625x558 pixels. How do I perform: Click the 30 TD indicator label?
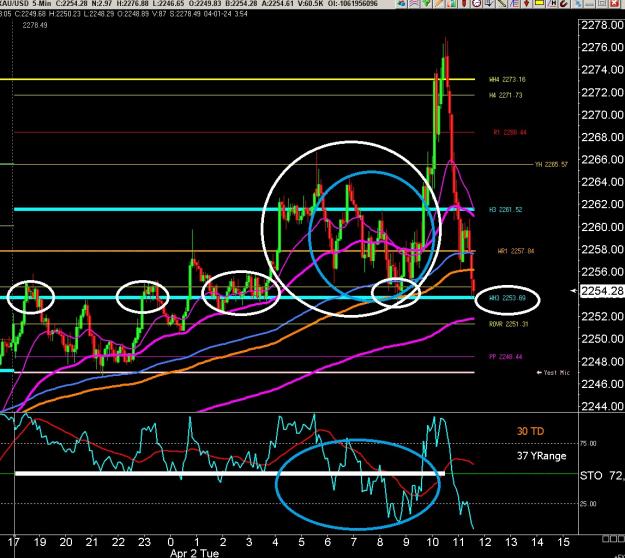point(530,431)
